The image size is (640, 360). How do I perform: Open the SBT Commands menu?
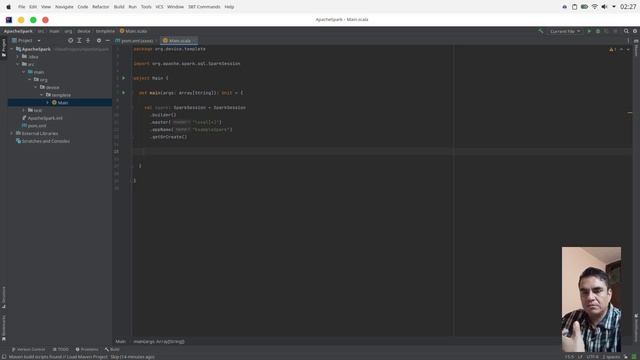click(x=204, y=7)
